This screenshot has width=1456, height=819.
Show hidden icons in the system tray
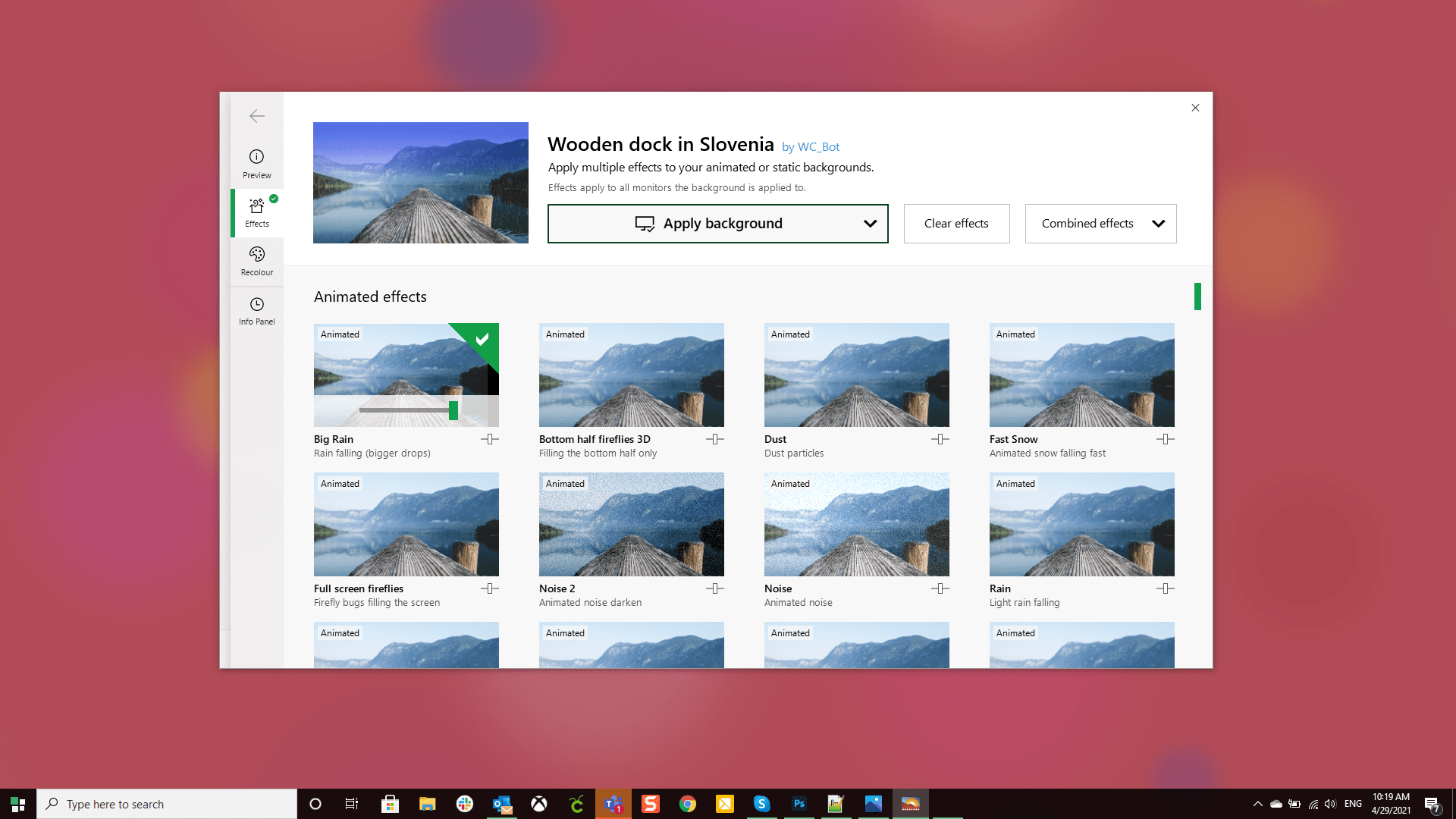[1257, 804]
